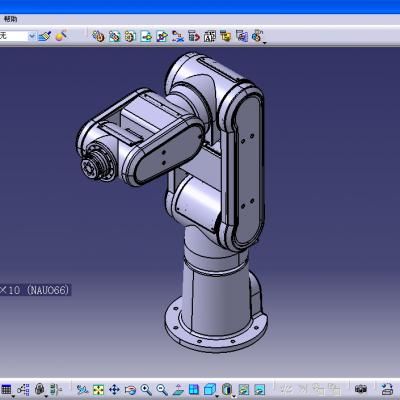400x400 pixels.
Task: Toggle the Hide/Show icon
Action: 244,389
